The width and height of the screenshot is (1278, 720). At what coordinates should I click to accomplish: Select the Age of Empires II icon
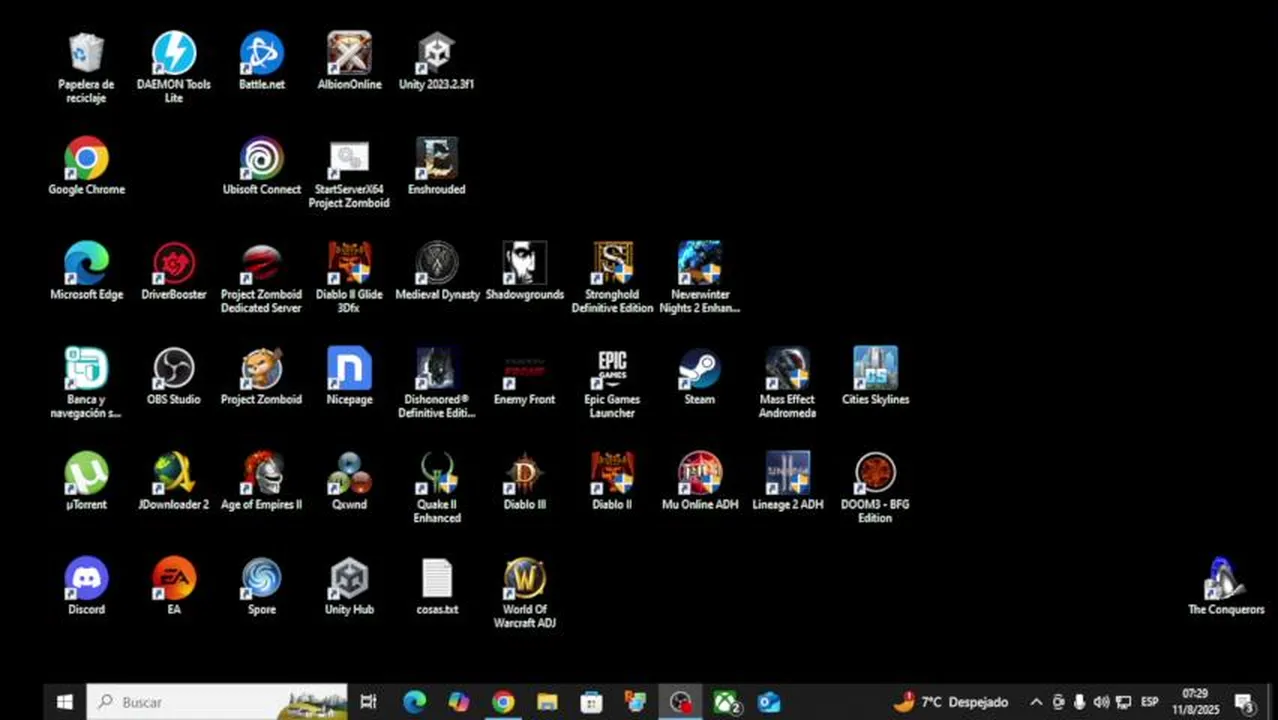[262, 481]
